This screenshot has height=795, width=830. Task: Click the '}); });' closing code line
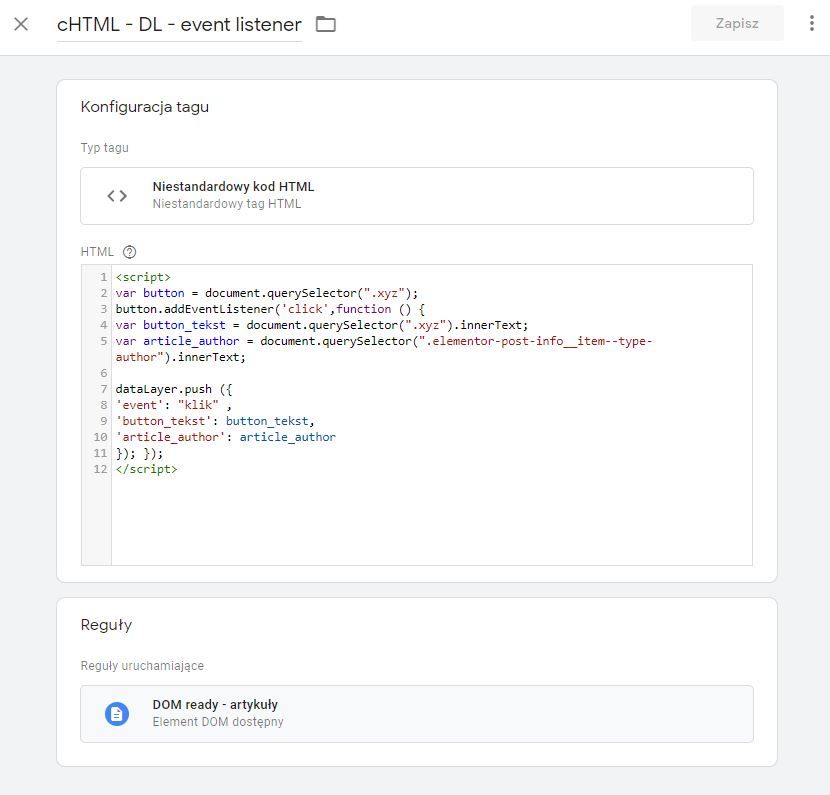pyautogui.click(x=139, y=453)
